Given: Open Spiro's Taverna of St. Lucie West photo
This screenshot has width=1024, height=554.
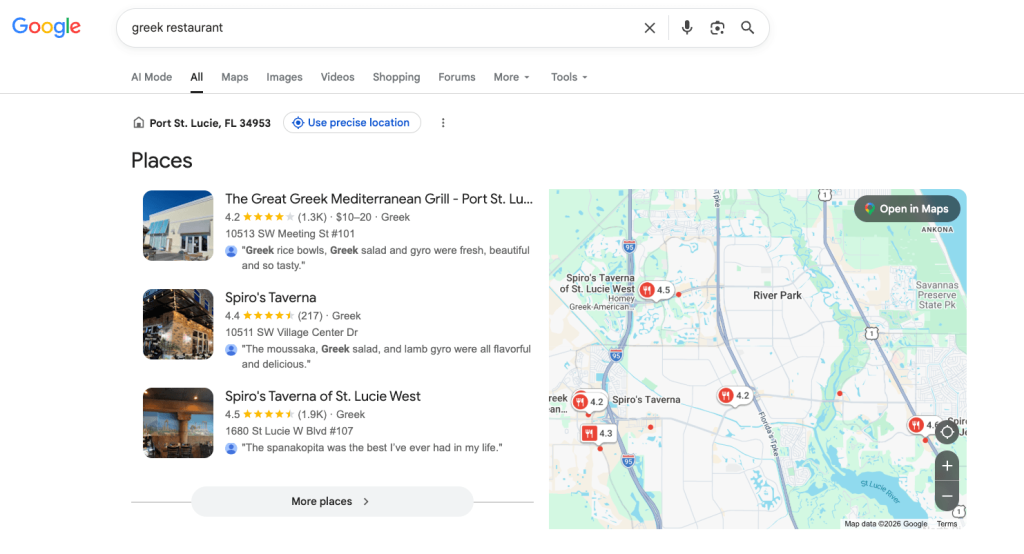Looking at the screenshot, I should click(178, 423).
